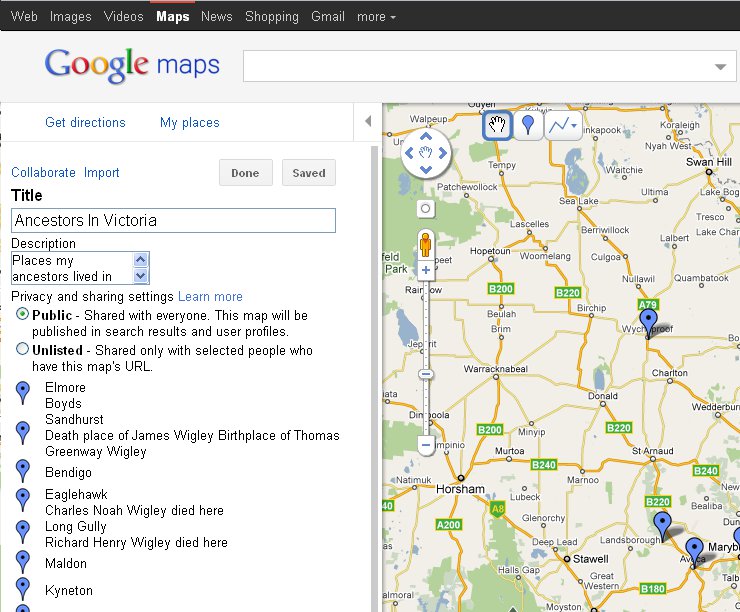Click the Street View pegman icon
740x612 pixels.
click(426, 244)
